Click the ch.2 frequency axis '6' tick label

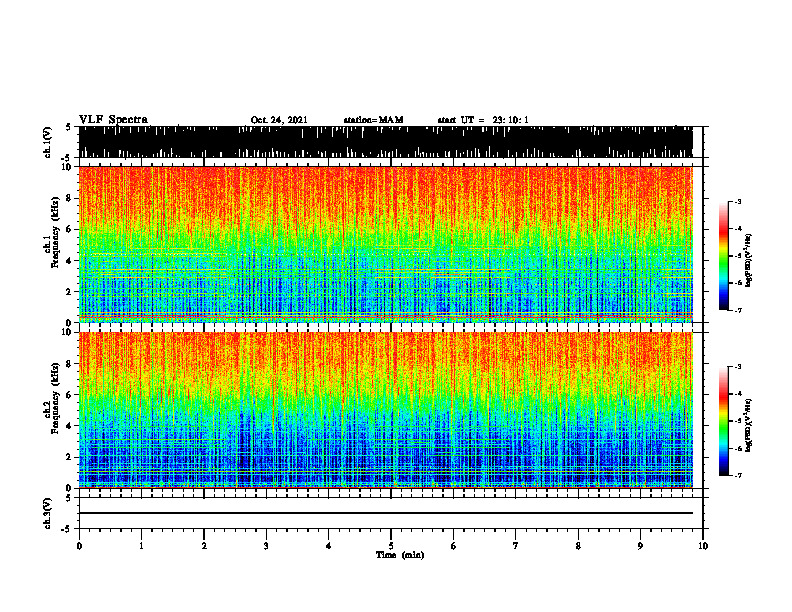[69, 394]
